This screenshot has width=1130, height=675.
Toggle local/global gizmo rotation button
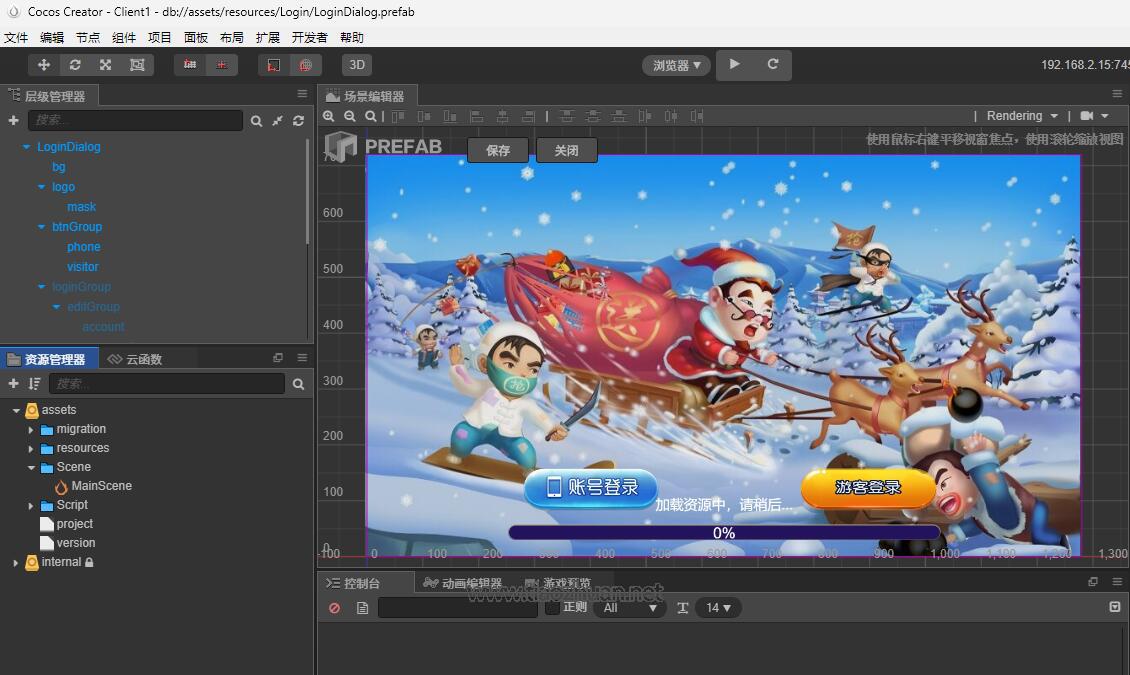click(x=221, y=65)
